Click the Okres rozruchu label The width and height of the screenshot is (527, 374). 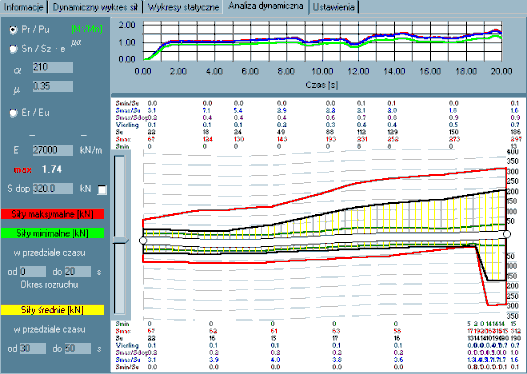tap(49, 285)
